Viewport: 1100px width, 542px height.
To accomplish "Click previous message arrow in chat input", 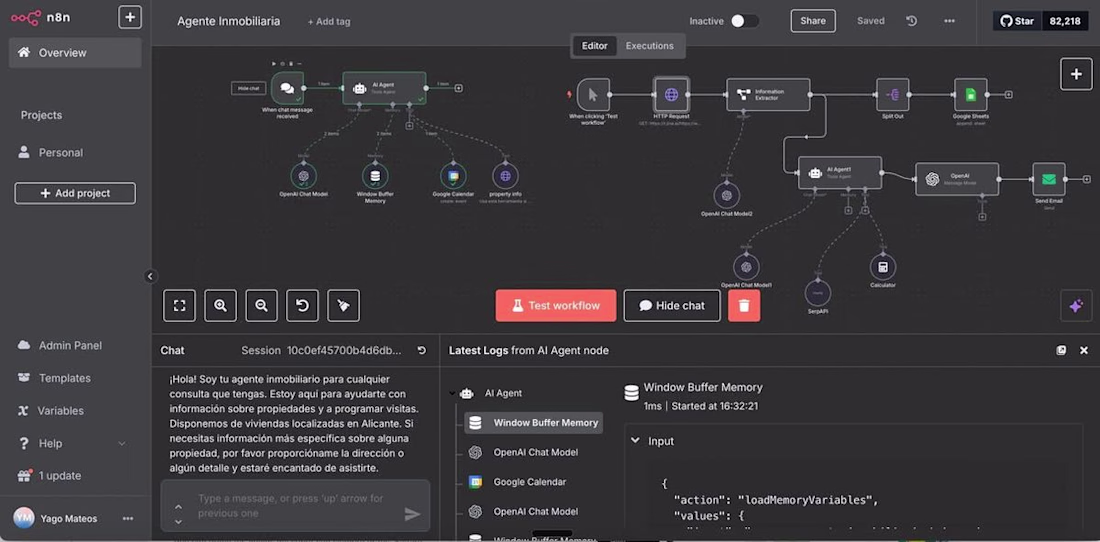I will click(x=178, y=505).
